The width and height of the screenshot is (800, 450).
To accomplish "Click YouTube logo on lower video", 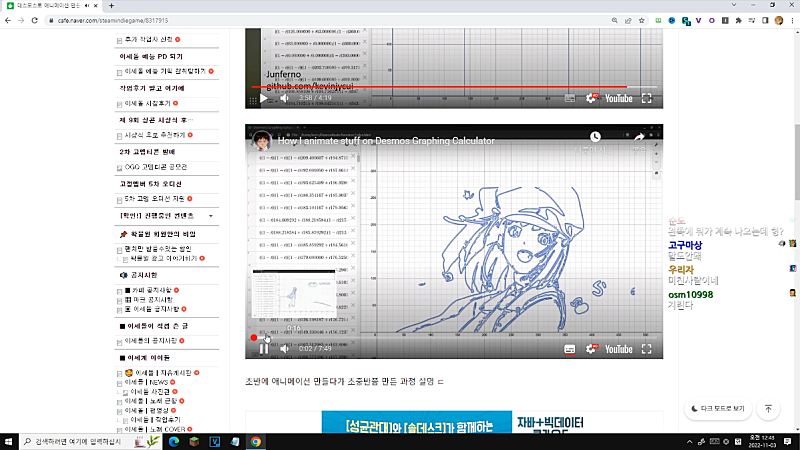I will [x=619, y=349].
